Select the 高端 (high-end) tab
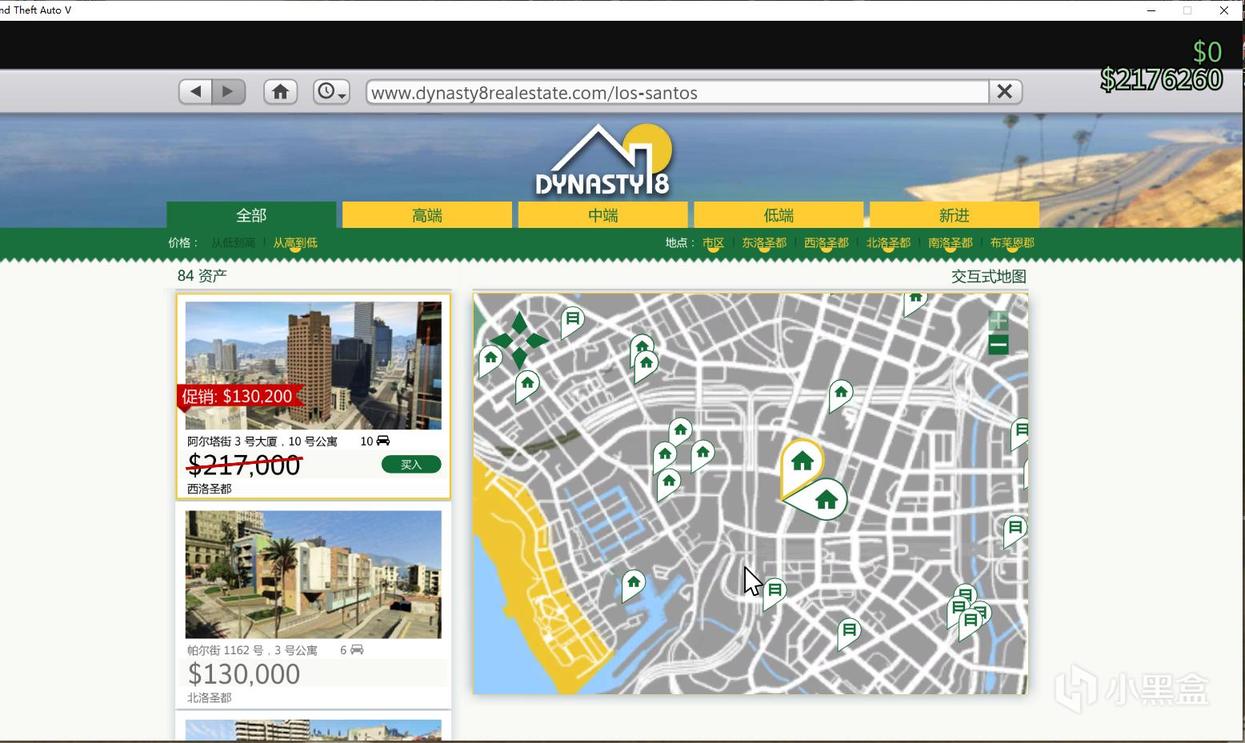The height and width of the screenshot is (743, 1245). click(x=427, y=215)
